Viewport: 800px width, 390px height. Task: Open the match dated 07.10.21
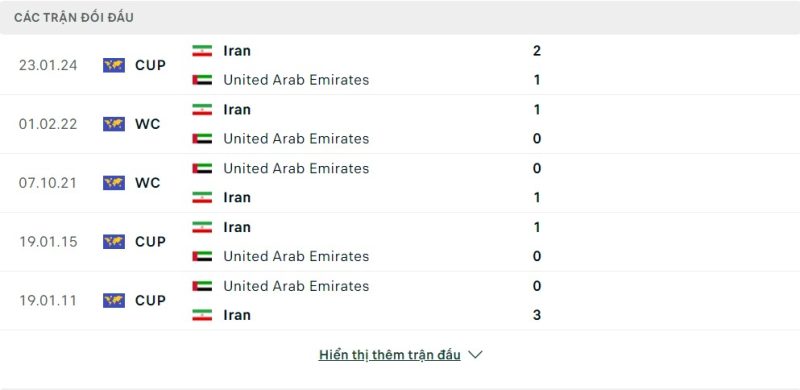click(400, 183)
